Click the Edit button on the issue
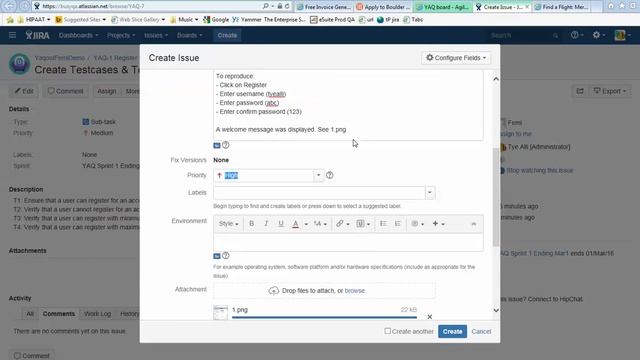 pyautogui.click(x=24, y=91)
